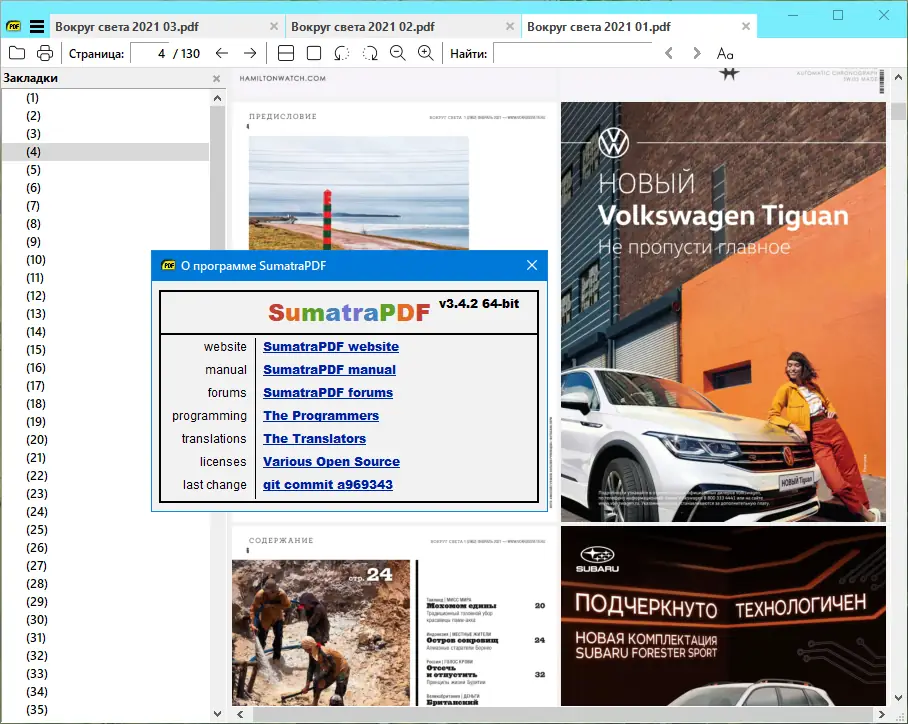Click the Содержание contents page
Viewport: 908px width, 724px height.
(394, 616)
